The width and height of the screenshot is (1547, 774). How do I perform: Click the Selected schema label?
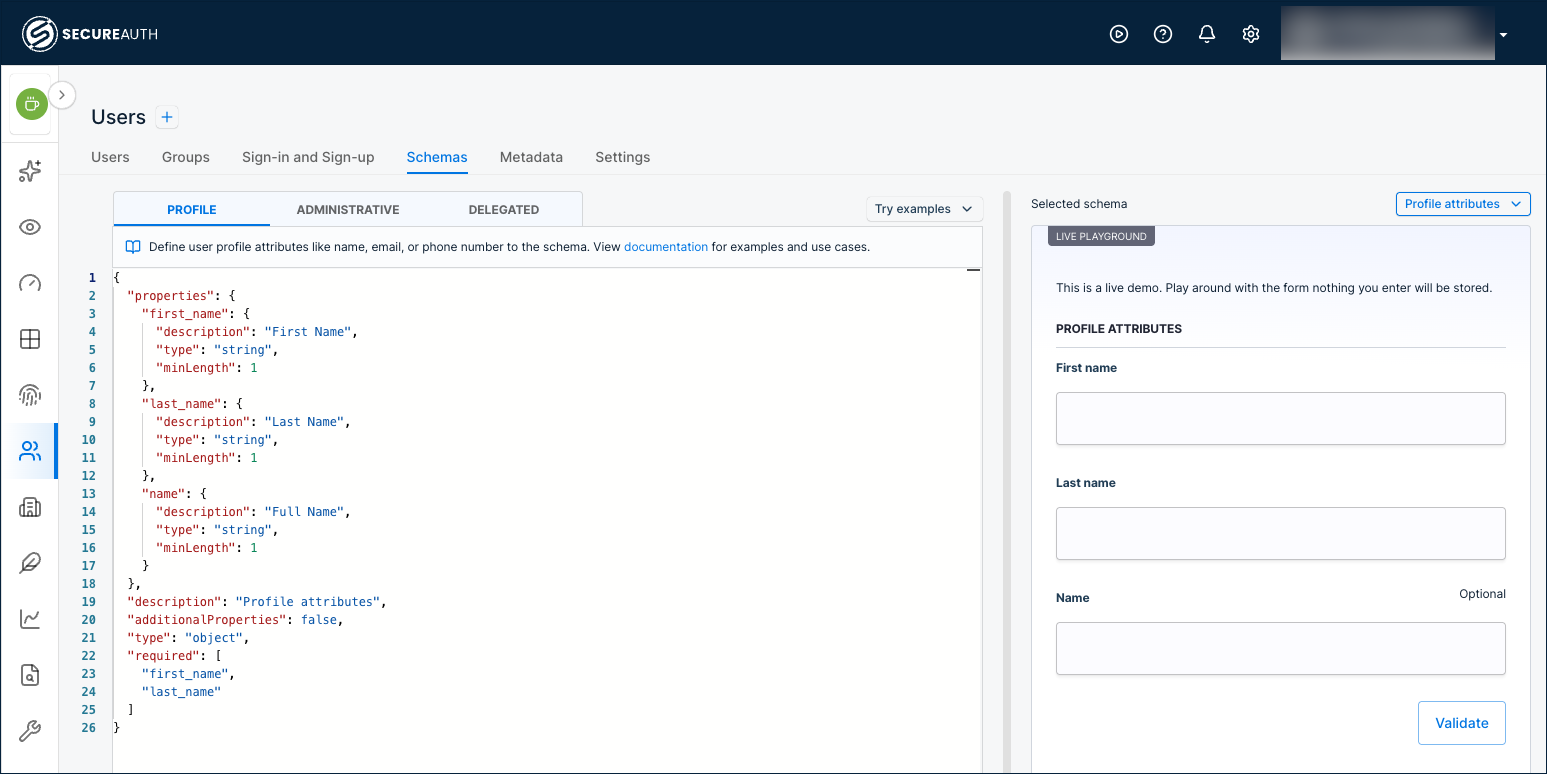click(x=1079, y=204)
